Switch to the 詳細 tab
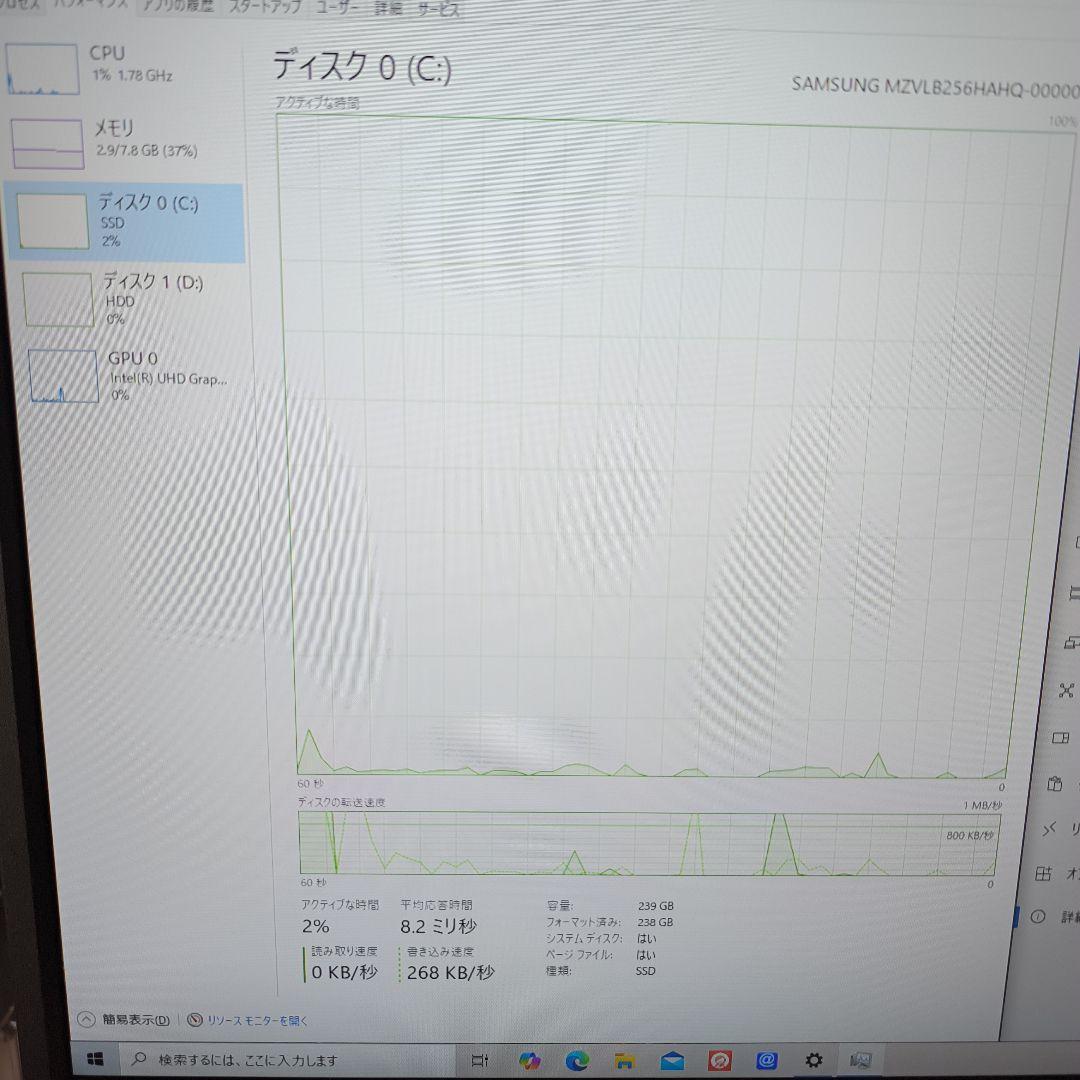The image size is (1080, 1080). [x=387, y=8]
